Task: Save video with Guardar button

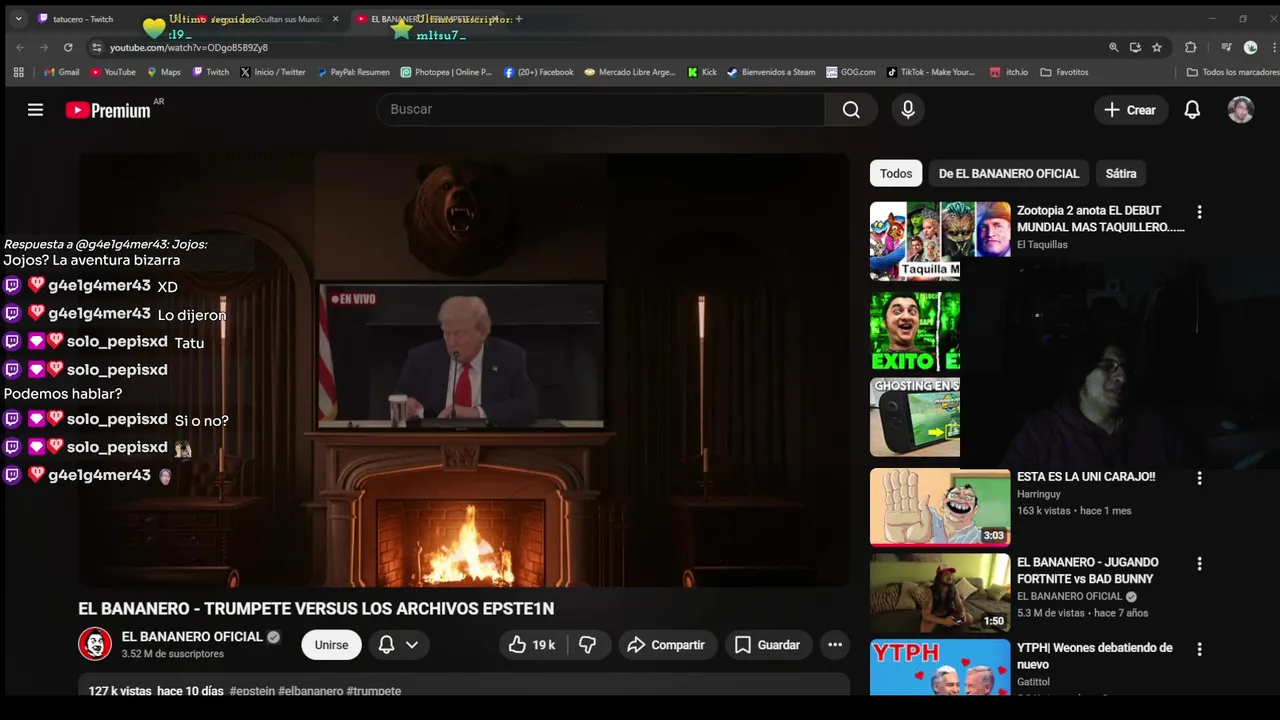Action: 768,645
